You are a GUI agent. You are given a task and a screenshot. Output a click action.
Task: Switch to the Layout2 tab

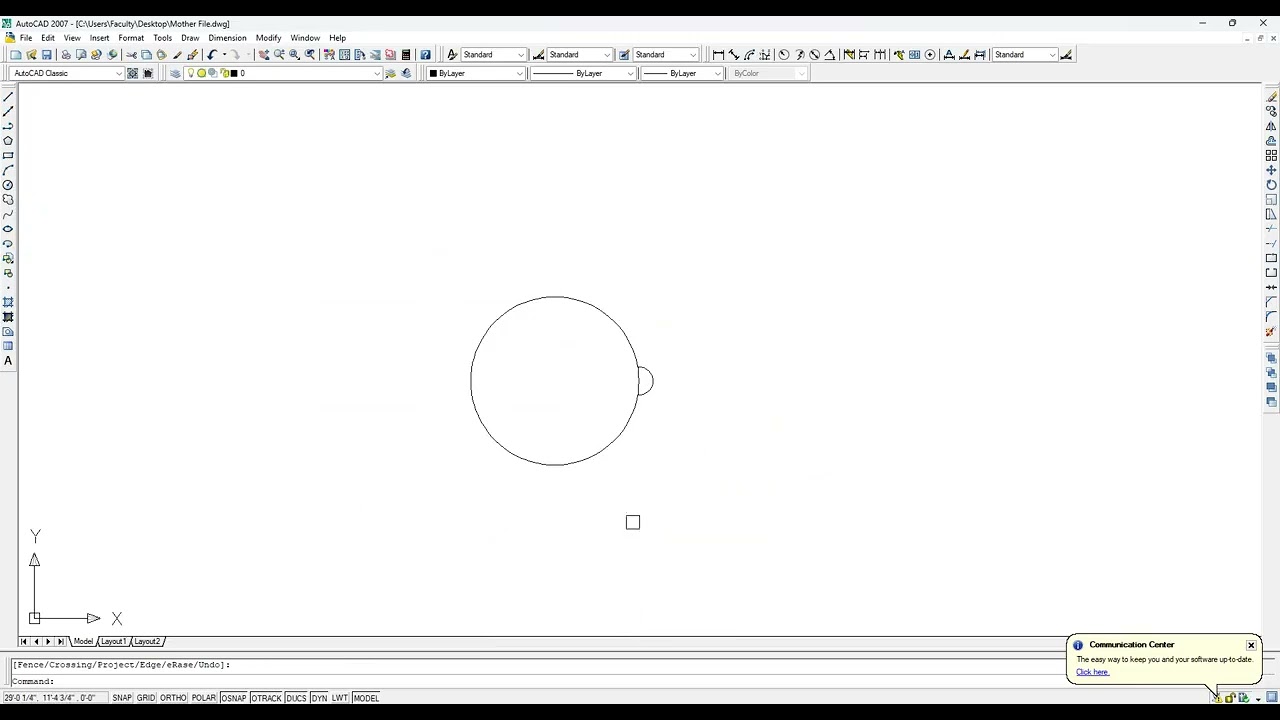pyautogui.click(x=147, y=641)
